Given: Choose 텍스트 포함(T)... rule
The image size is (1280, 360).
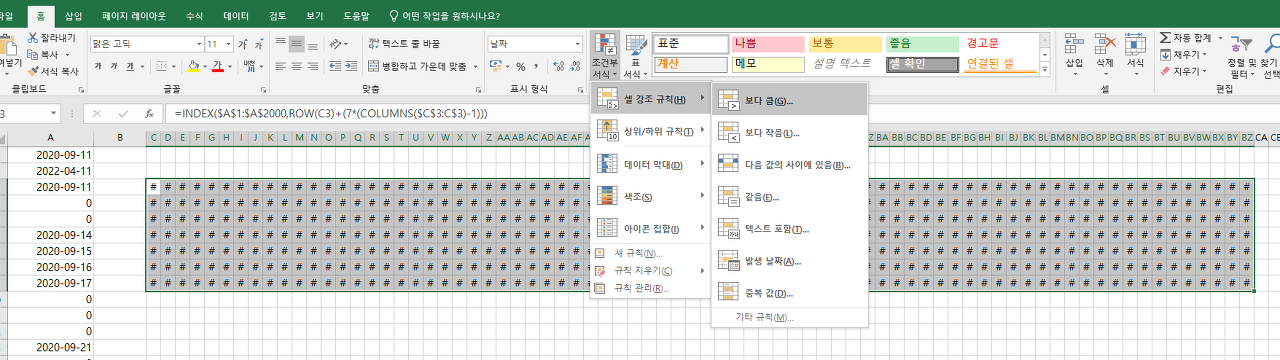Looking at the screenshot, I should pos(789,229).
